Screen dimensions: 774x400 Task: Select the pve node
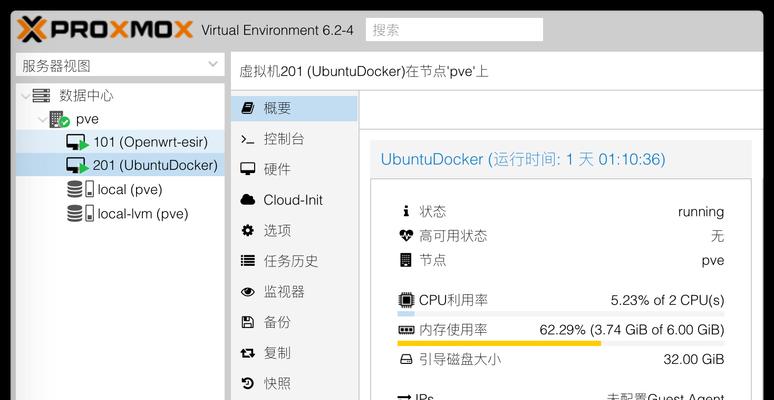coord(87,120)
